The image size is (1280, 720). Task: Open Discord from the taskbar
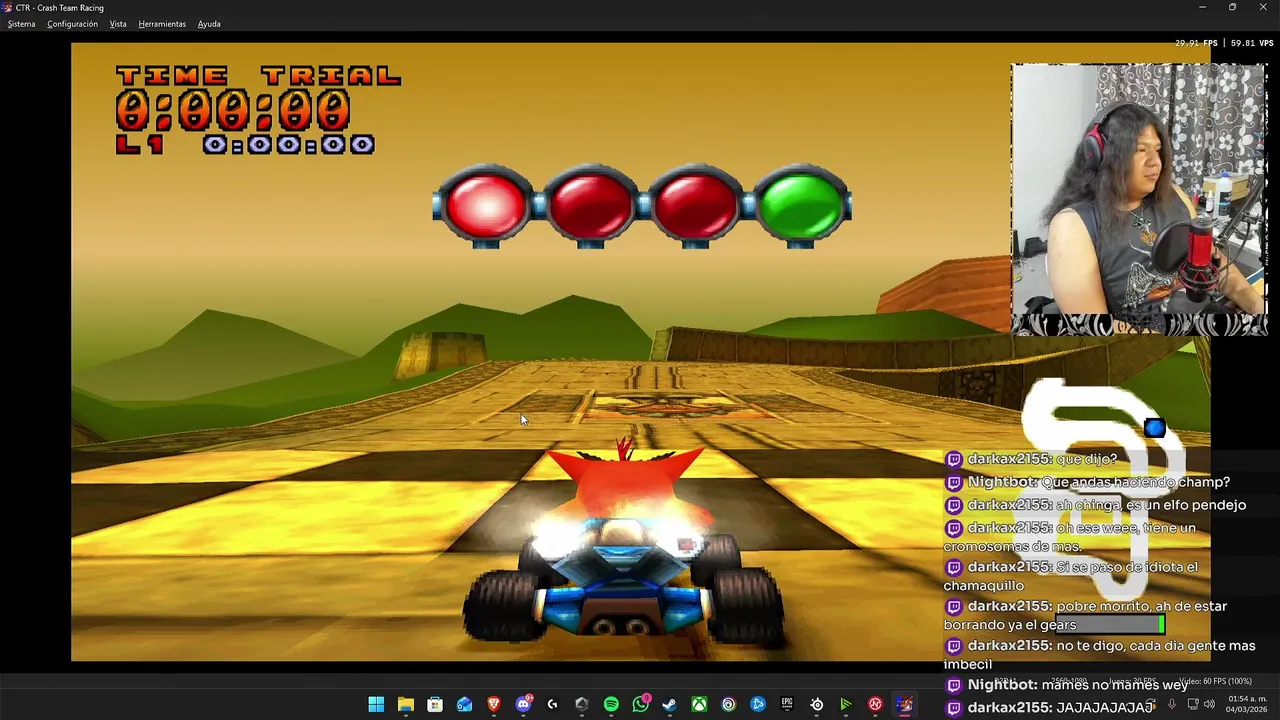point(523,705)
